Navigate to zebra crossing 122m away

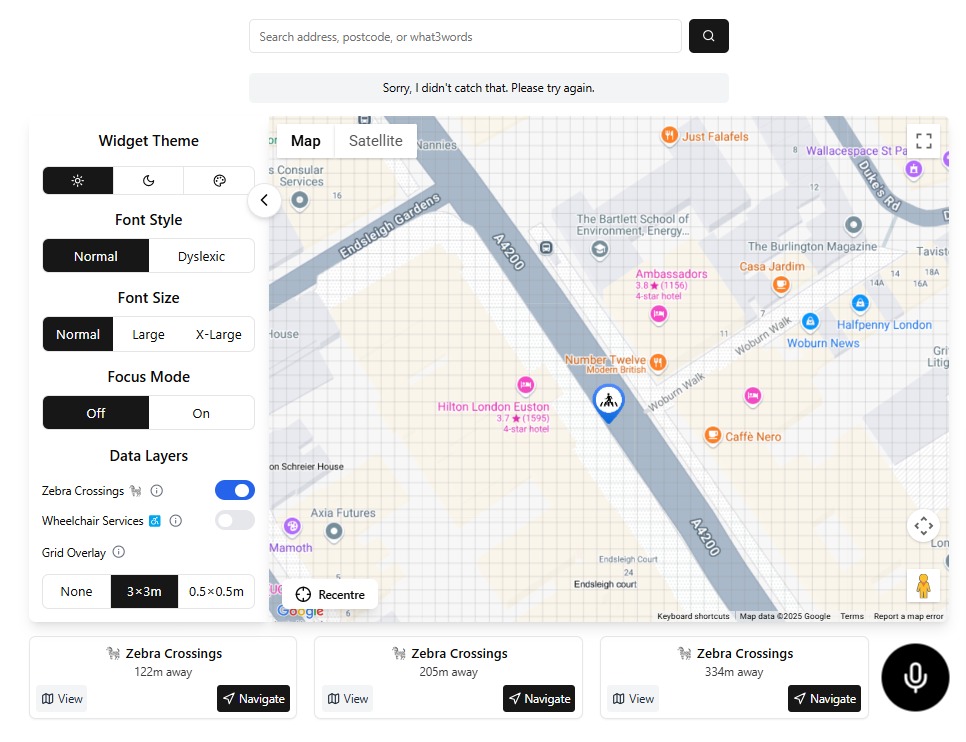pos(253,699)
